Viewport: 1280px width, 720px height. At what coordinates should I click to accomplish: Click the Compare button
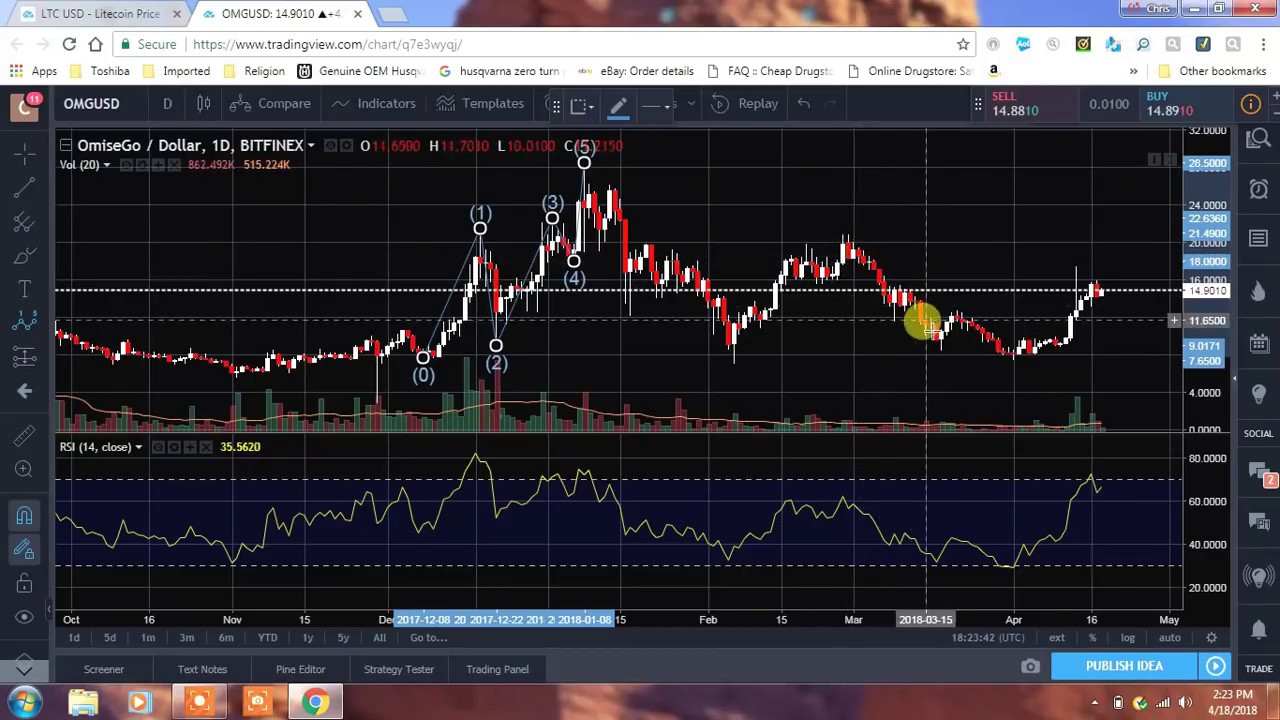click(x=270, y=103)
